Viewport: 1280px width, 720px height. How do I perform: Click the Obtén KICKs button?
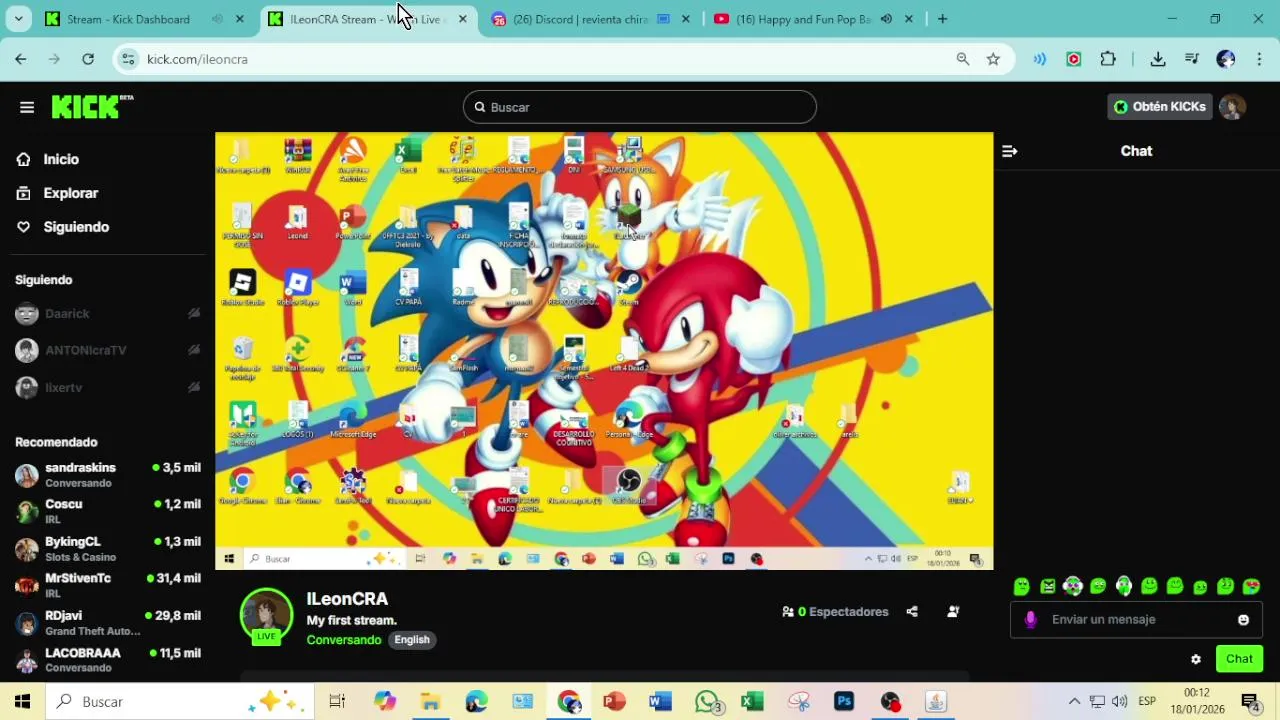[x=1159, y=107]
